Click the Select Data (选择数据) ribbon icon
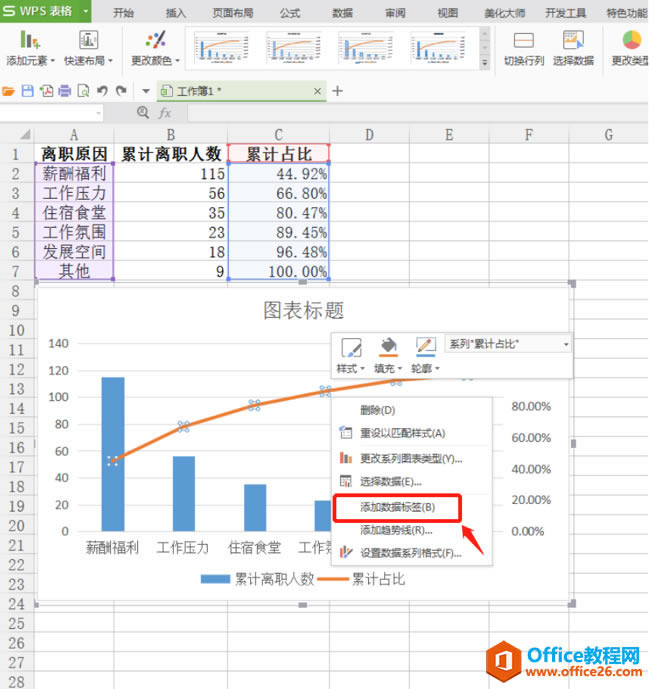 pos(573,40)
